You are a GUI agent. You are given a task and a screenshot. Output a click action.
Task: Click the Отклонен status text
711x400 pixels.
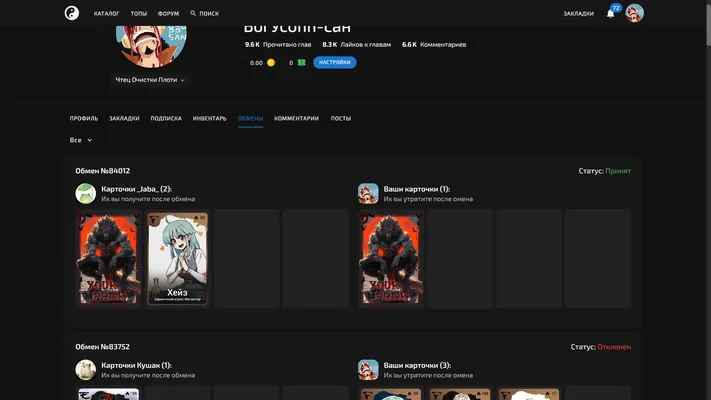[614, 347]
